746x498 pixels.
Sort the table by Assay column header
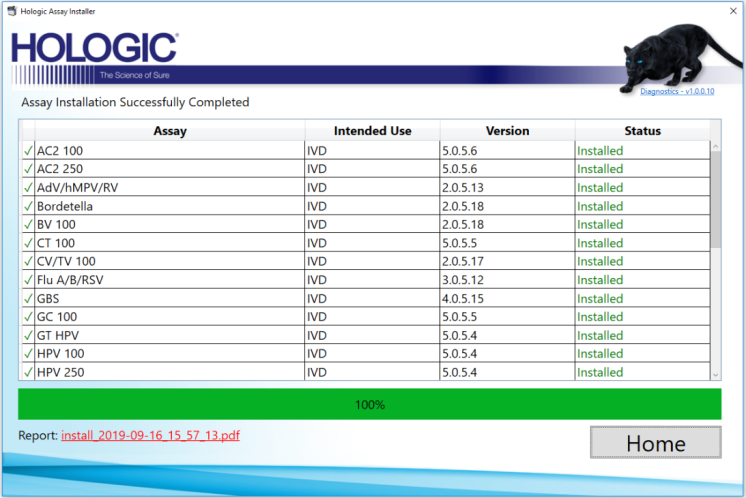pyautogui.click(x=169, y=131)
